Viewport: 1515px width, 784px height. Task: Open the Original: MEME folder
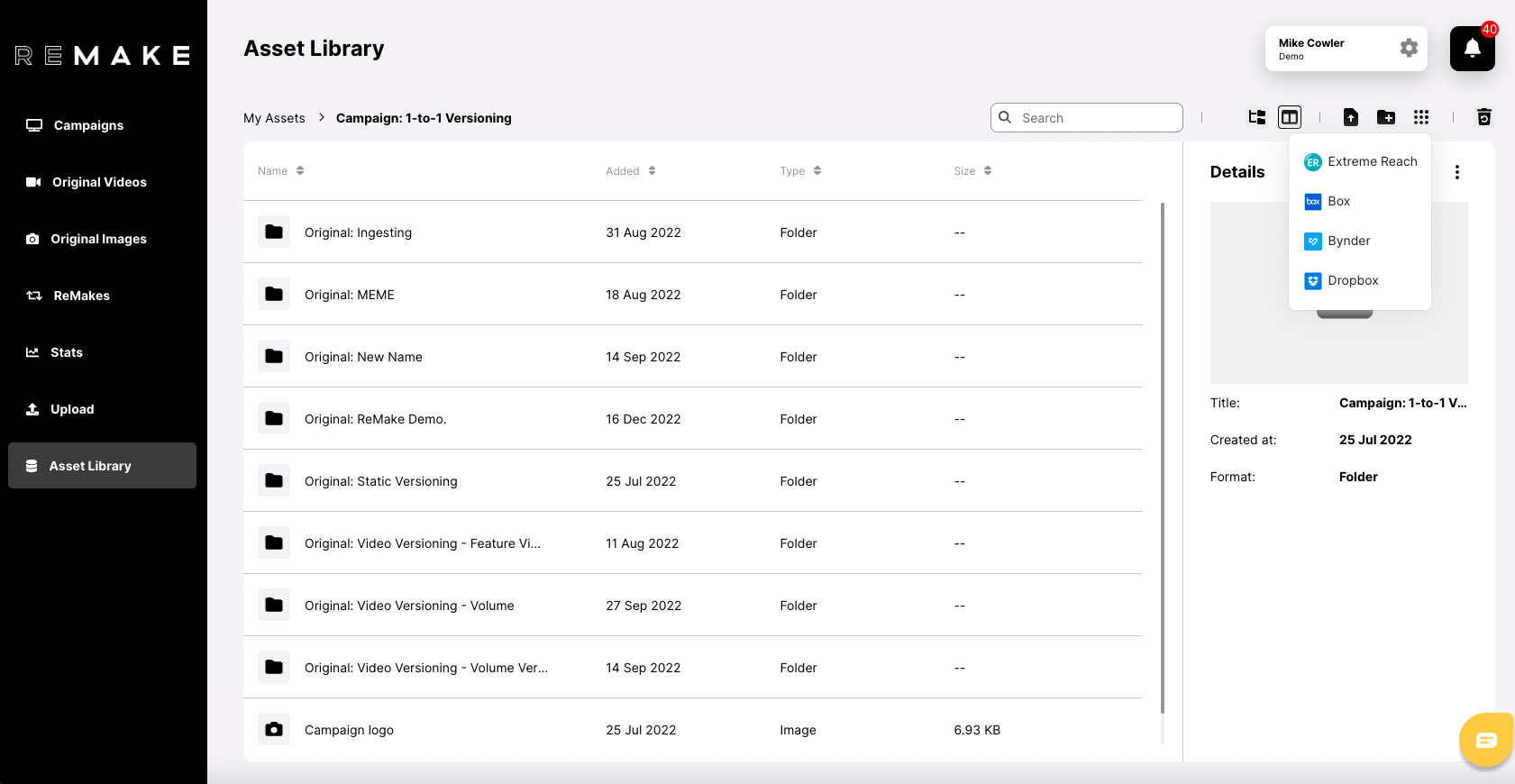(x=350, y=295)
